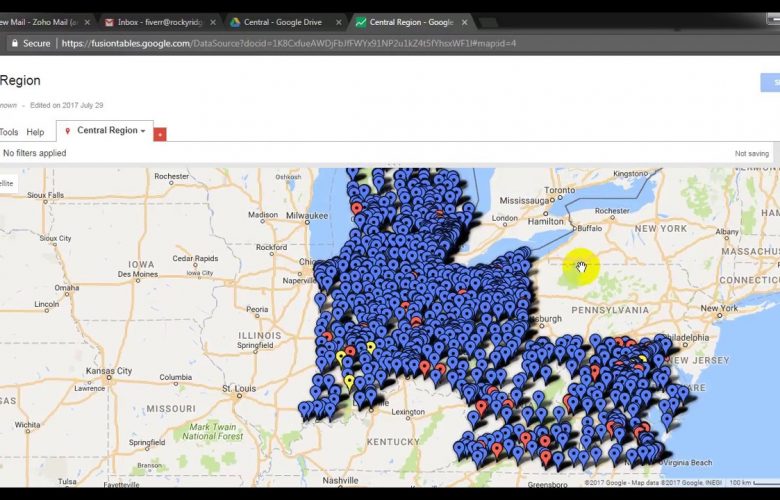Expand the Central Region tab dropdown arrow
This screenshot has height=500, width=780.
pyautogui.click(x=143, y=131)
